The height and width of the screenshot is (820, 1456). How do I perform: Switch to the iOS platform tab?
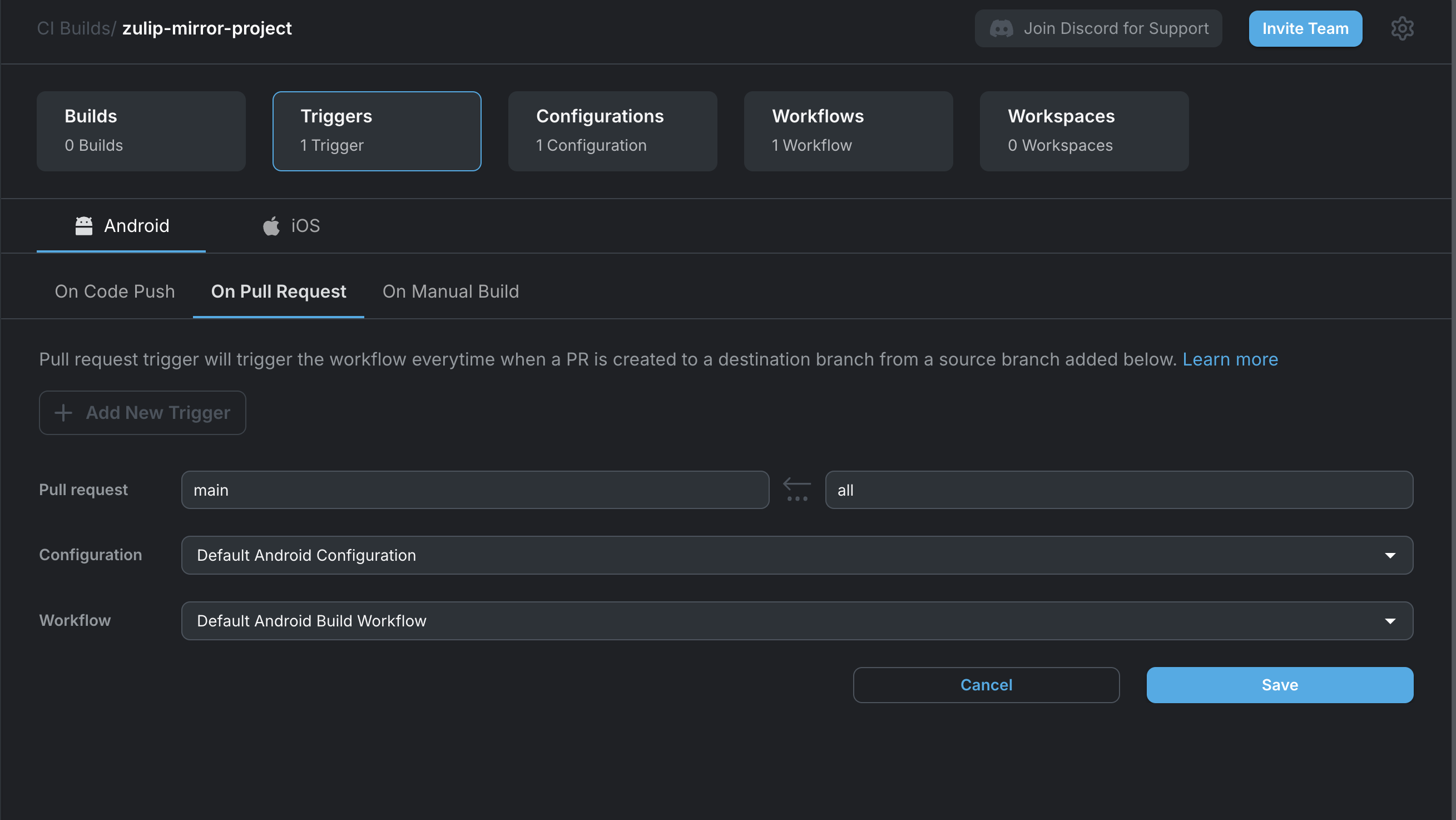(291, 225)
